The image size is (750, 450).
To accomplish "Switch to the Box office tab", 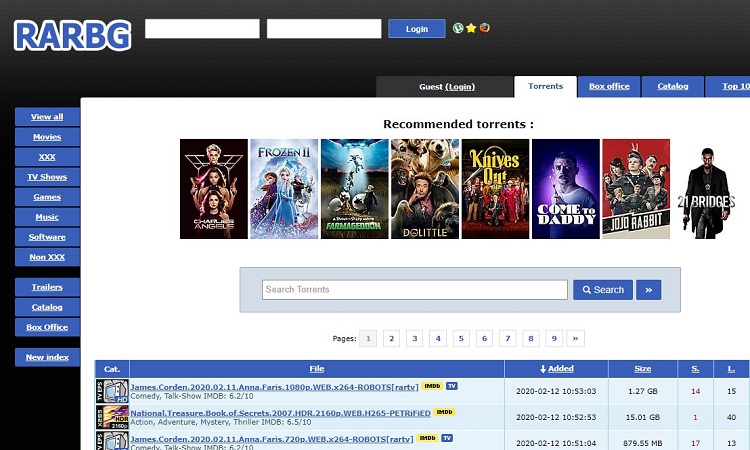I will [609, 87].
